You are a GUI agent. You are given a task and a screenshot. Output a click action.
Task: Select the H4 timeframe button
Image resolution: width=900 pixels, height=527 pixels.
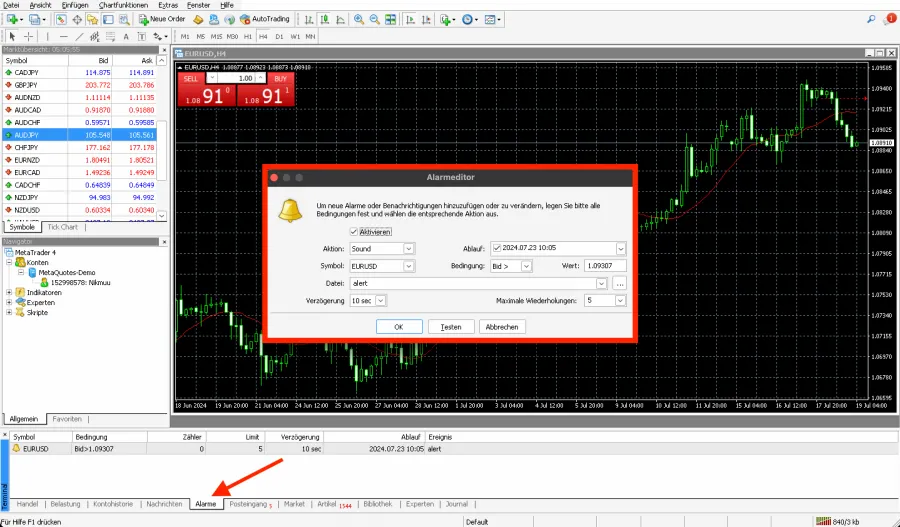pos(263,36)
